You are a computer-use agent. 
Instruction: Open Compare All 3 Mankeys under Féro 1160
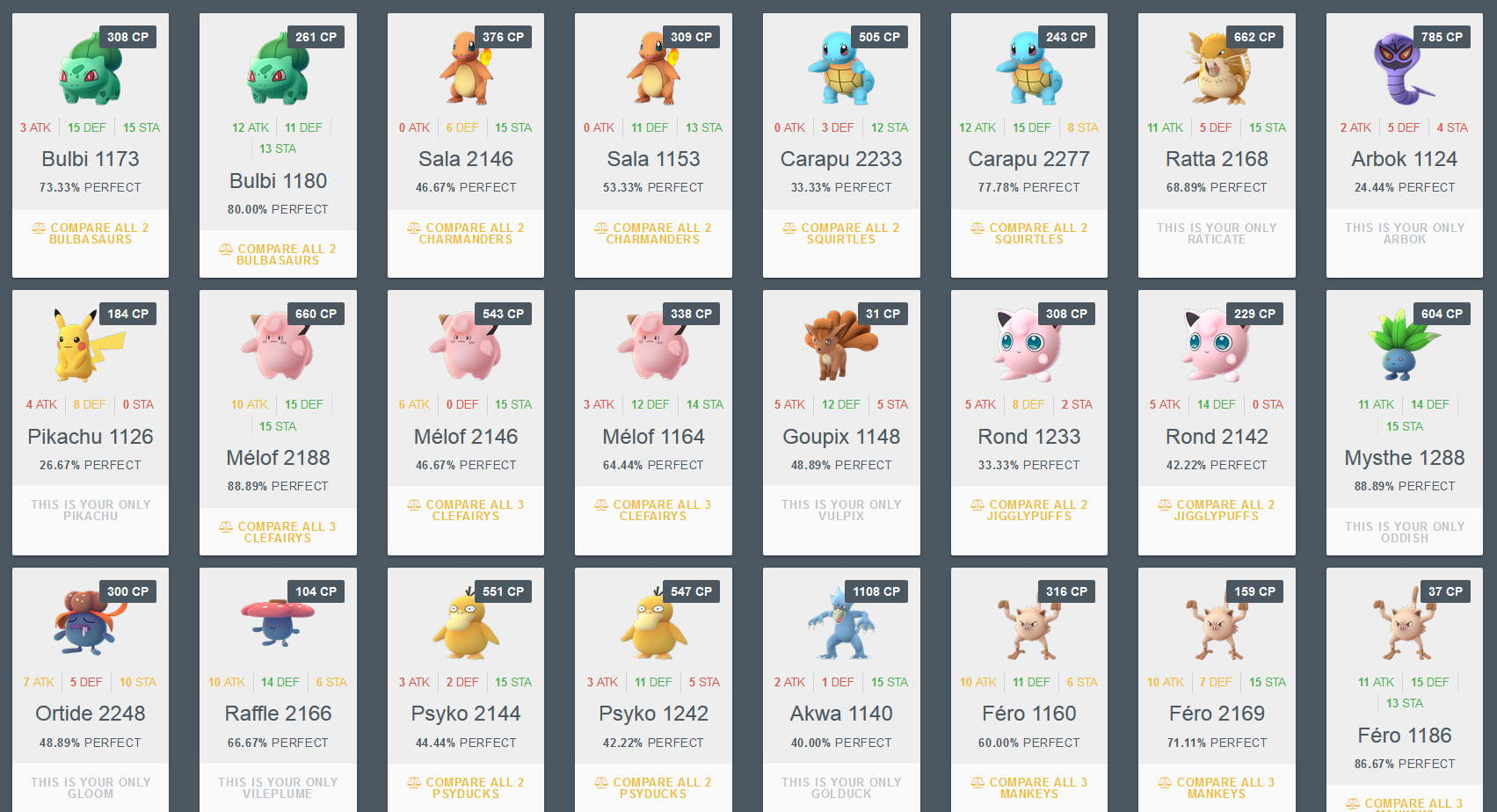pyautogui.click(x=1029, y=787)
